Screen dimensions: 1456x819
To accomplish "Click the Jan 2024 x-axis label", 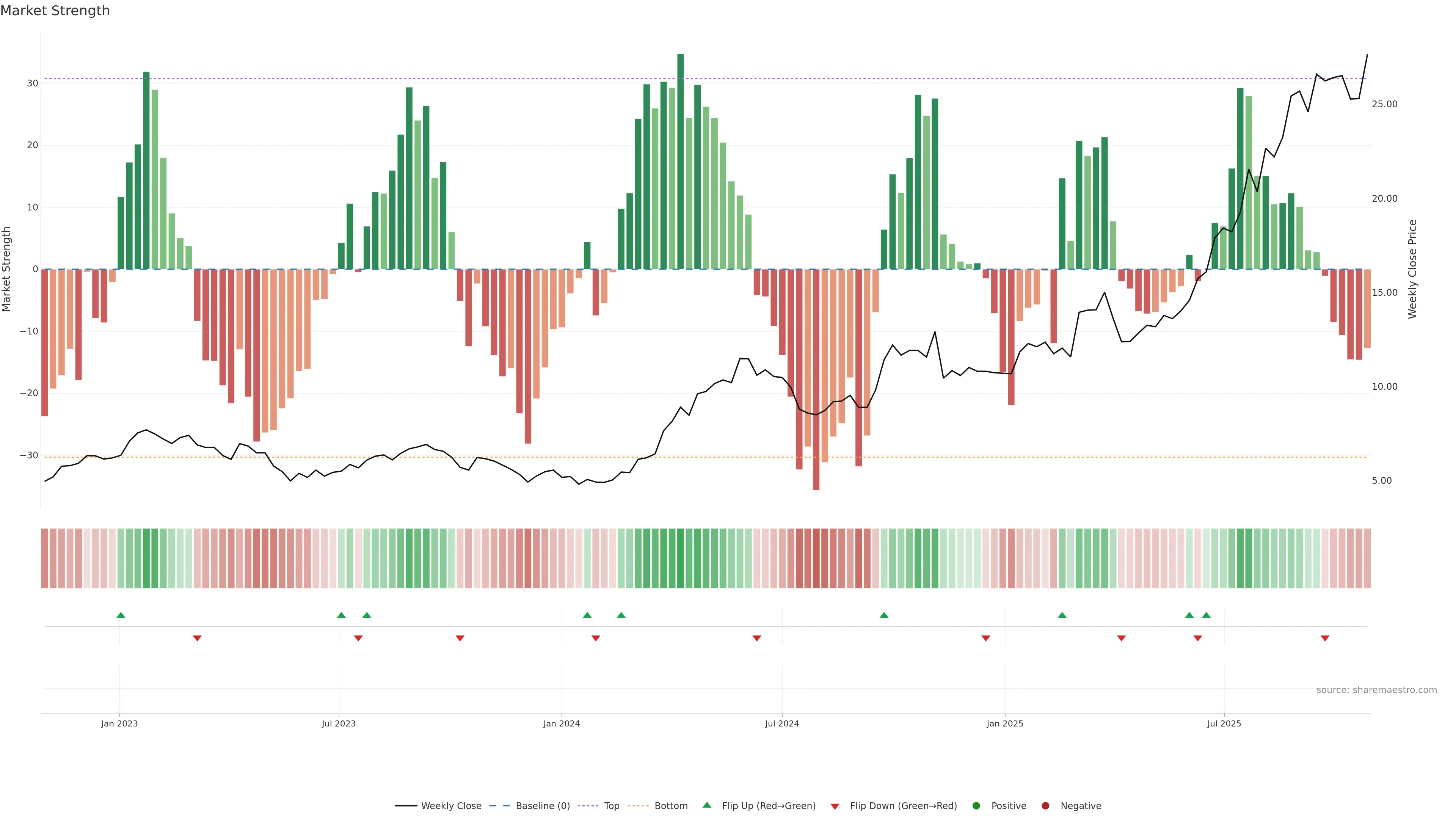I will click(x=561, y=724).
